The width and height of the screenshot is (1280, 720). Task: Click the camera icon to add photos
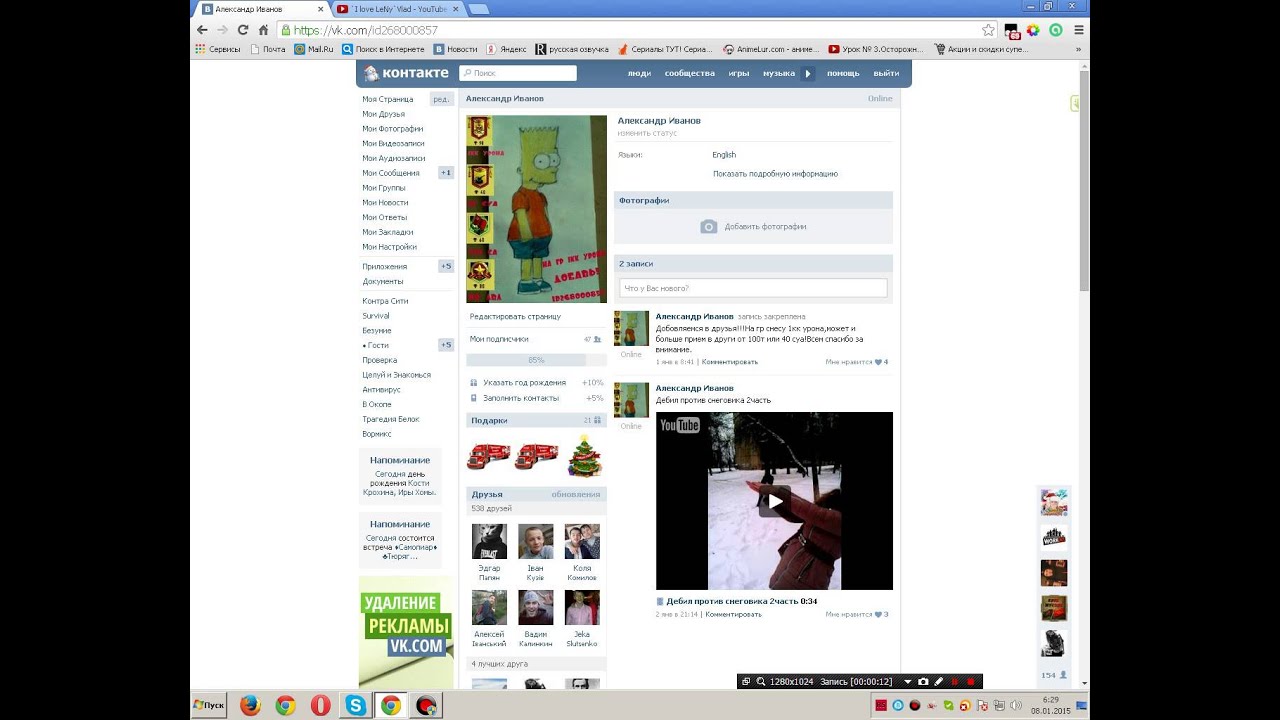pos(708,227)
